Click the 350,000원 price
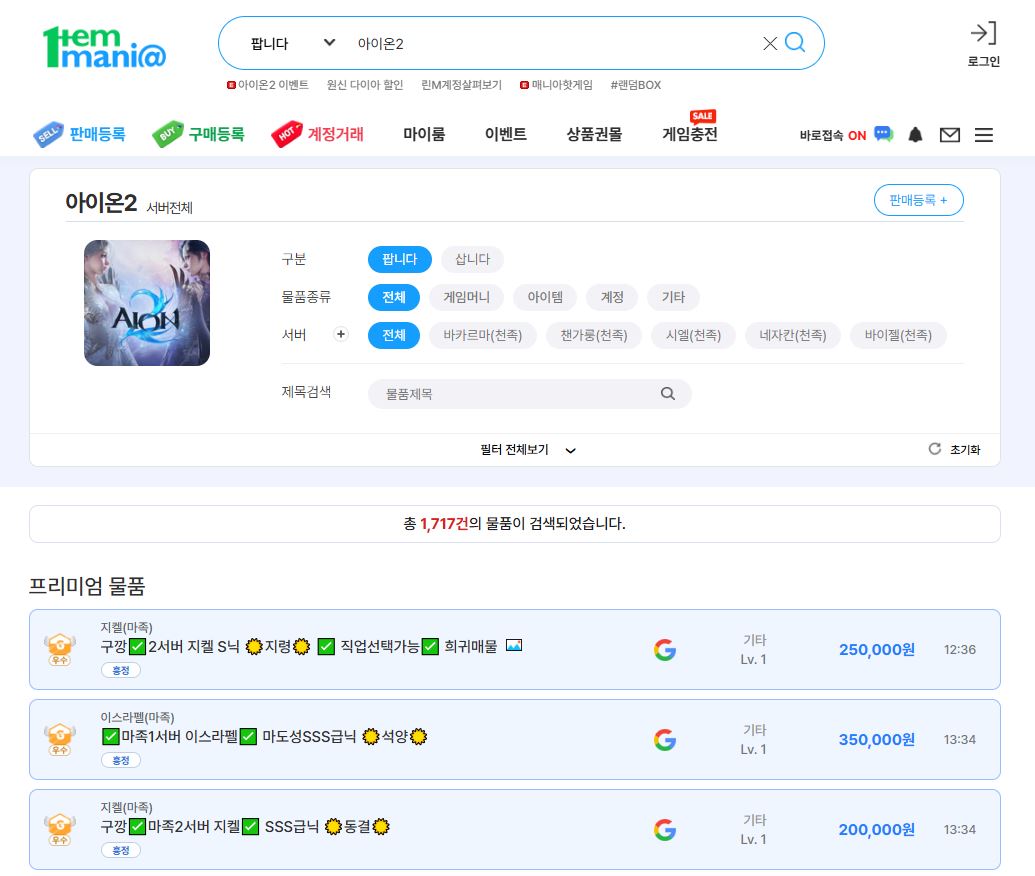The height and width of the screenshot is (876, 1035). click(877, 739)
